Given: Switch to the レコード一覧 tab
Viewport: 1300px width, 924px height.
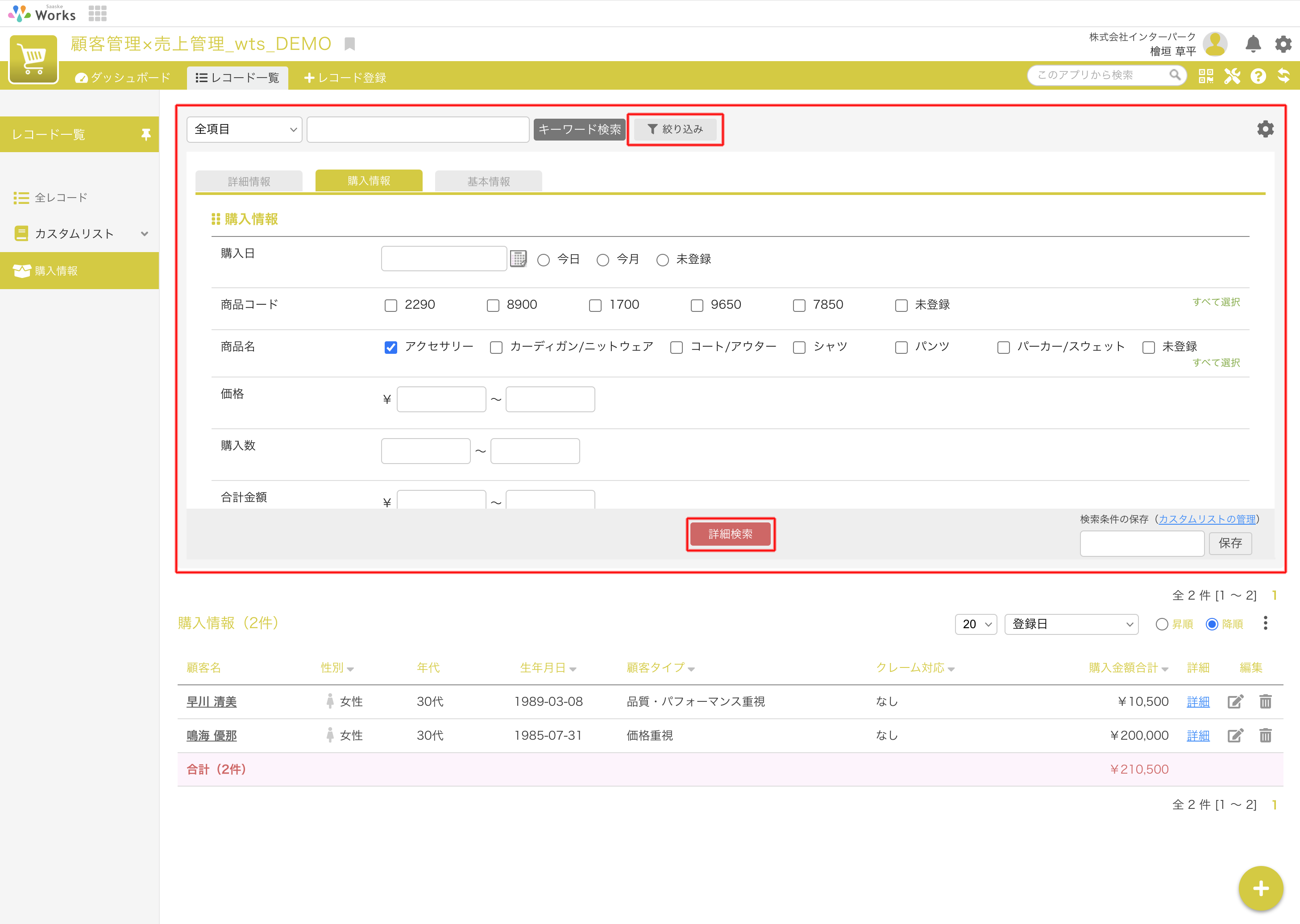Looking at the screenshot, I should [237, 77].
